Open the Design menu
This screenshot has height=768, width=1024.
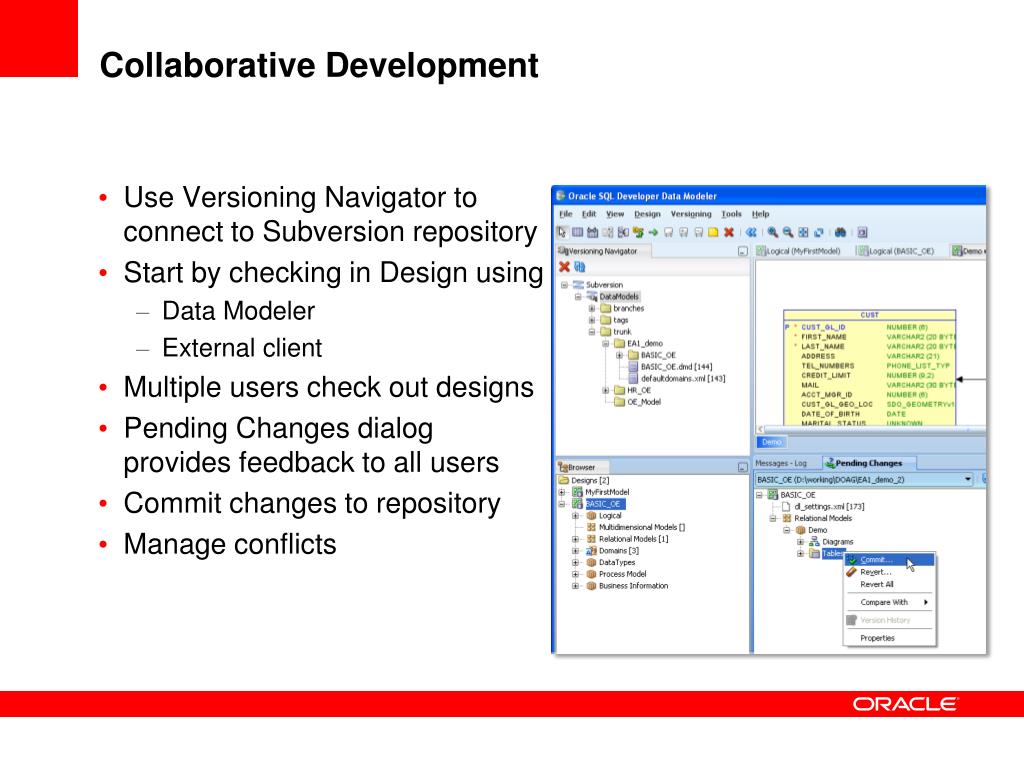click(647, 214)
